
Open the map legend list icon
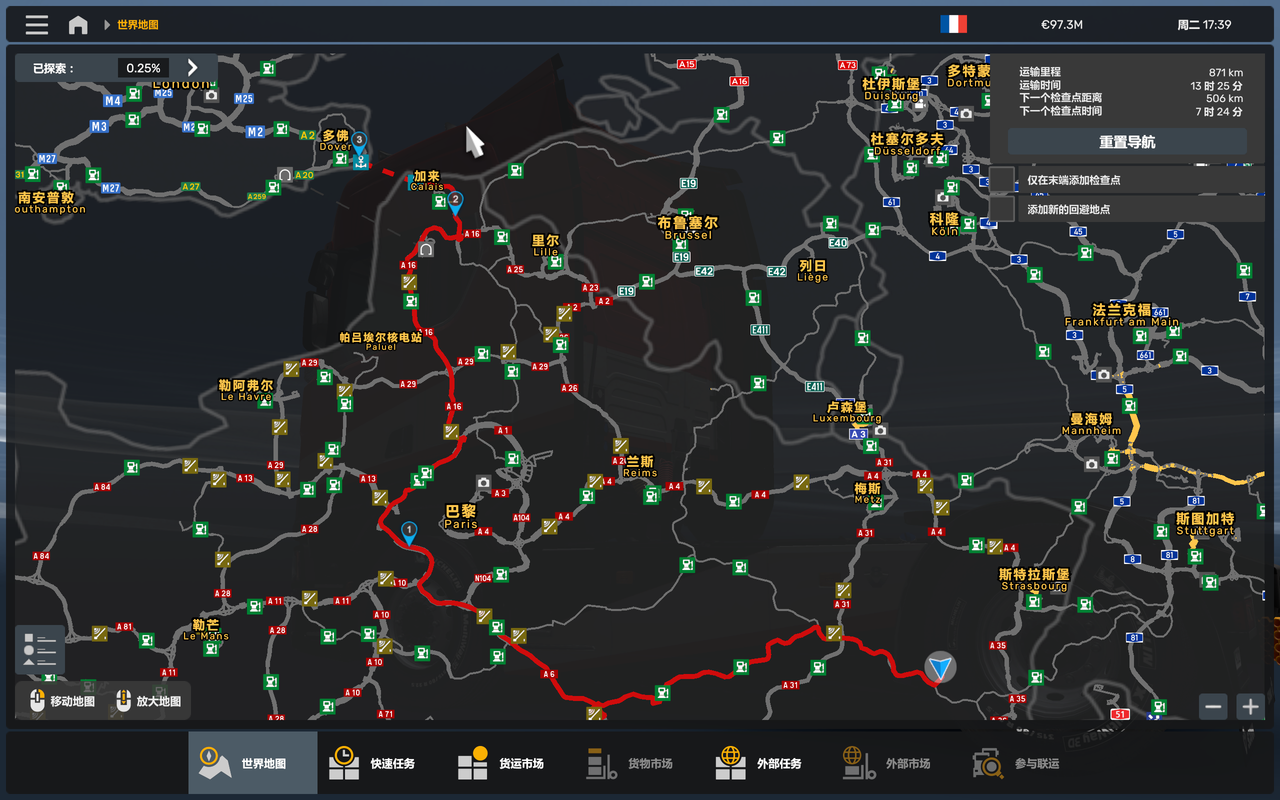[x=40, y=650]
